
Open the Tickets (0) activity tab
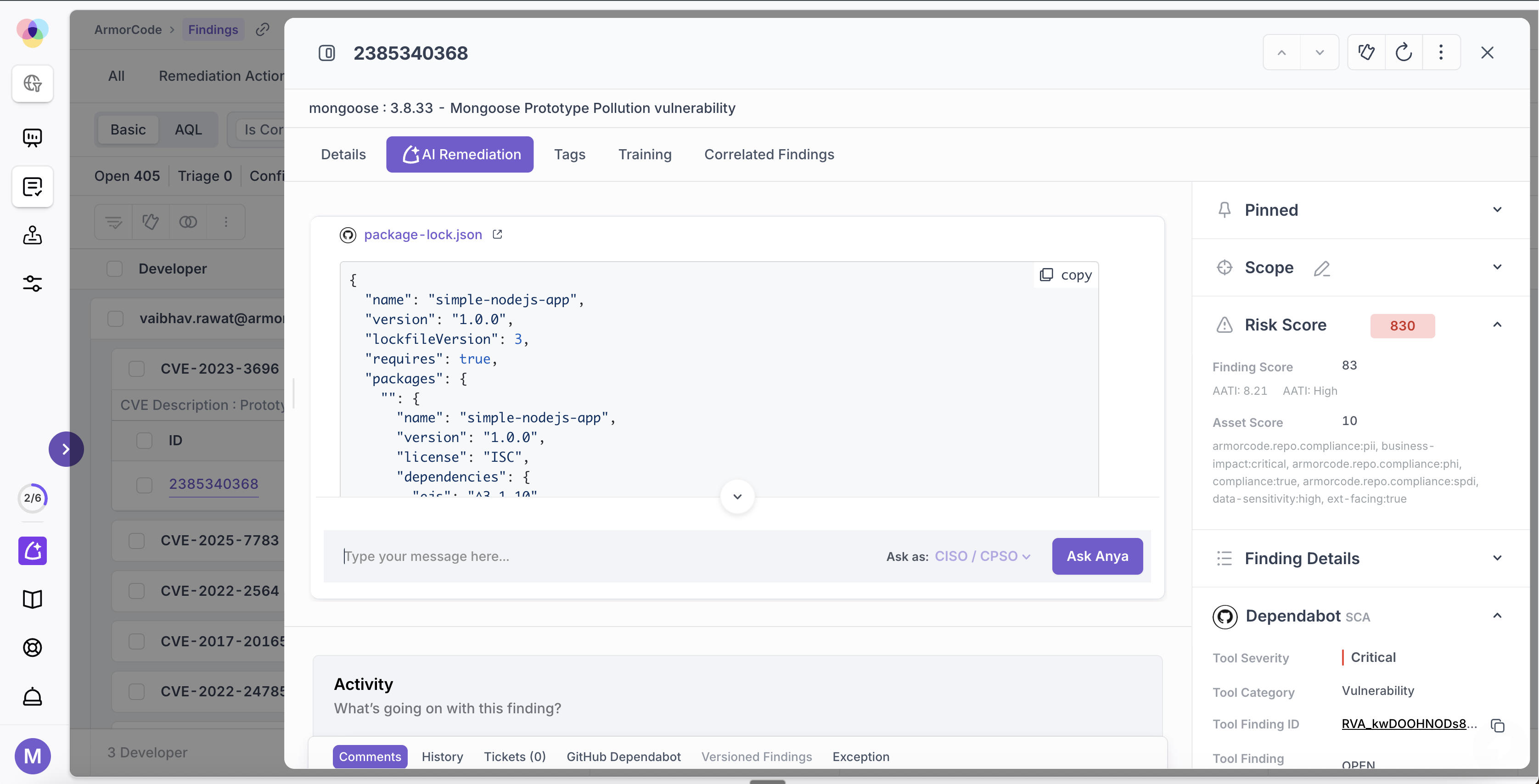514,756
